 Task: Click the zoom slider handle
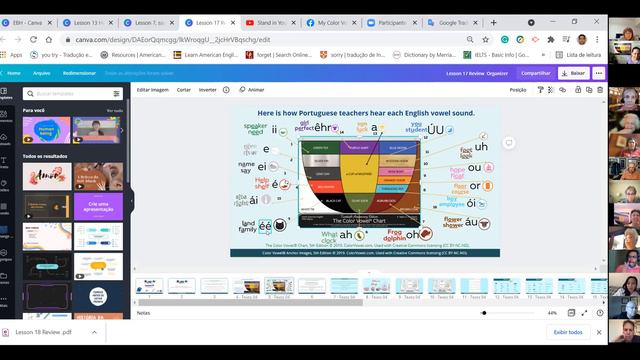484,313
